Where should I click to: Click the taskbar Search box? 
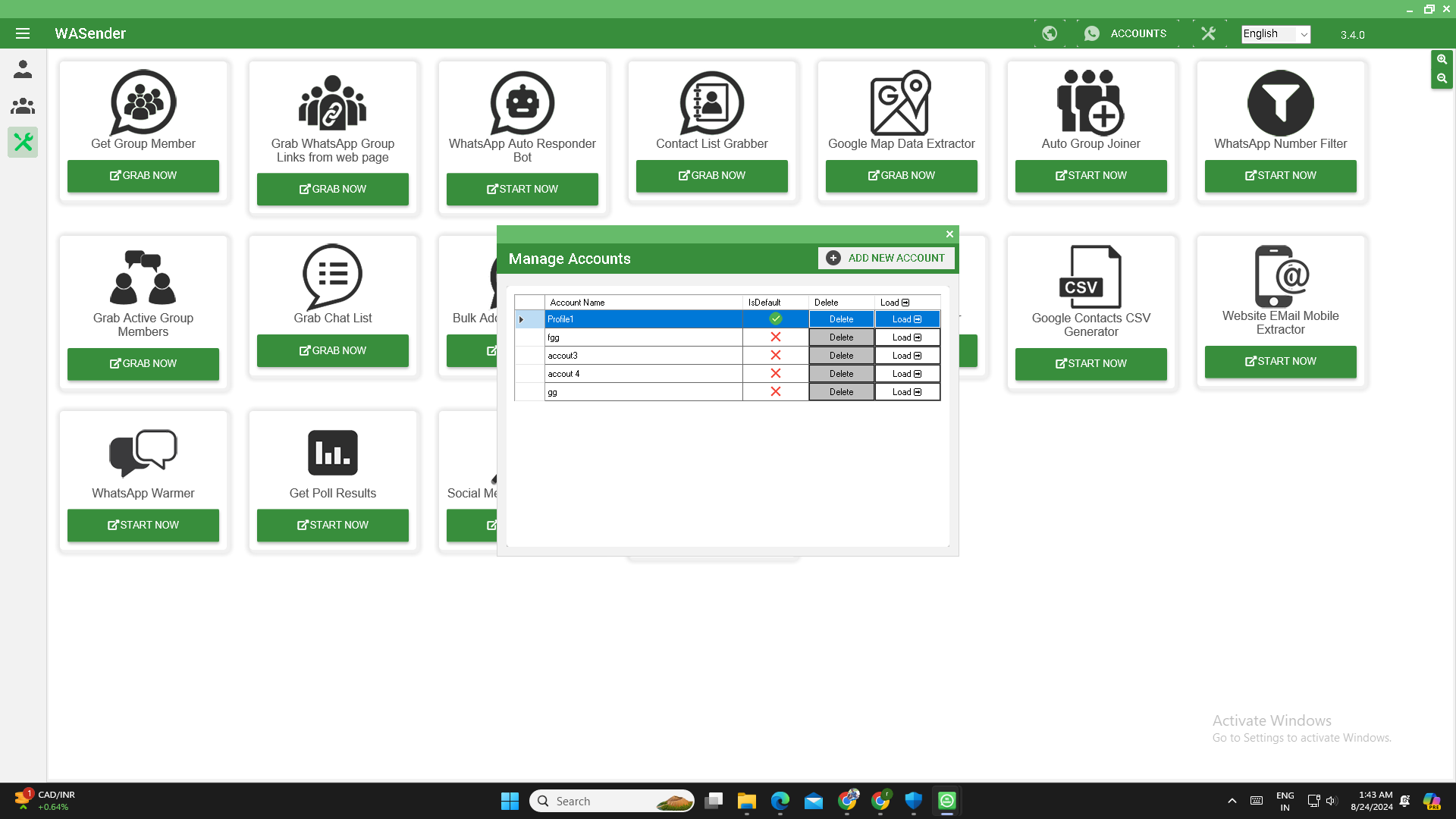(x=611, y=801)
